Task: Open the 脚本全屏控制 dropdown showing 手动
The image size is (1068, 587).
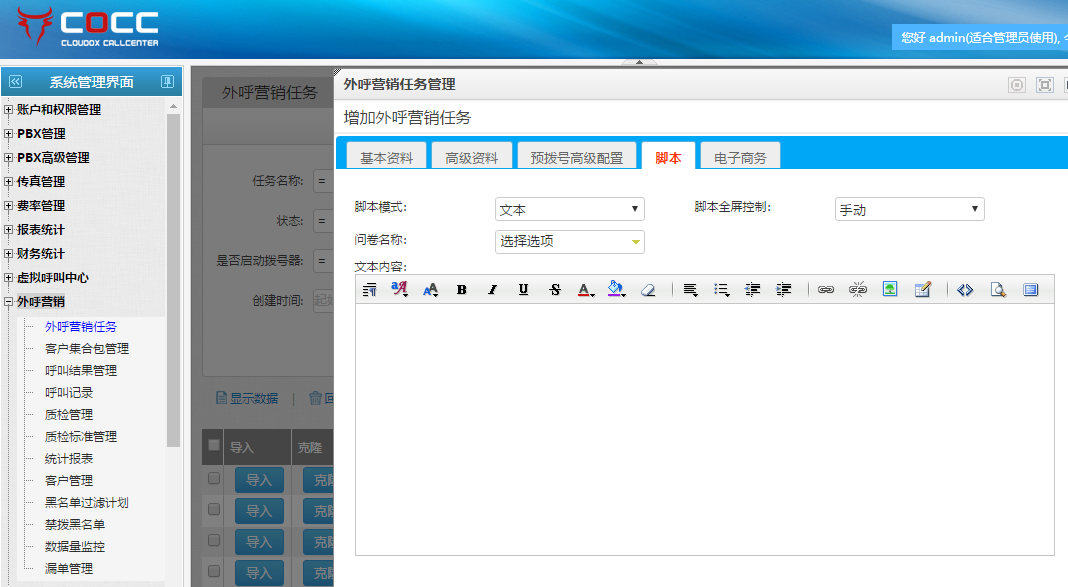Action: click(909, 209)
